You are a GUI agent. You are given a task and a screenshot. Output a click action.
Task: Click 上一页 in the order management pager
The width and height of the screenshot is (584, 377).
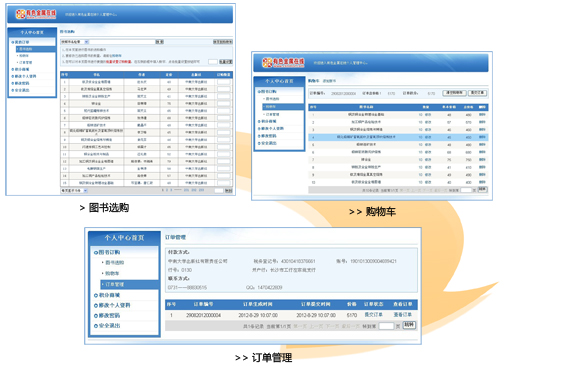[x=316, y=326]
